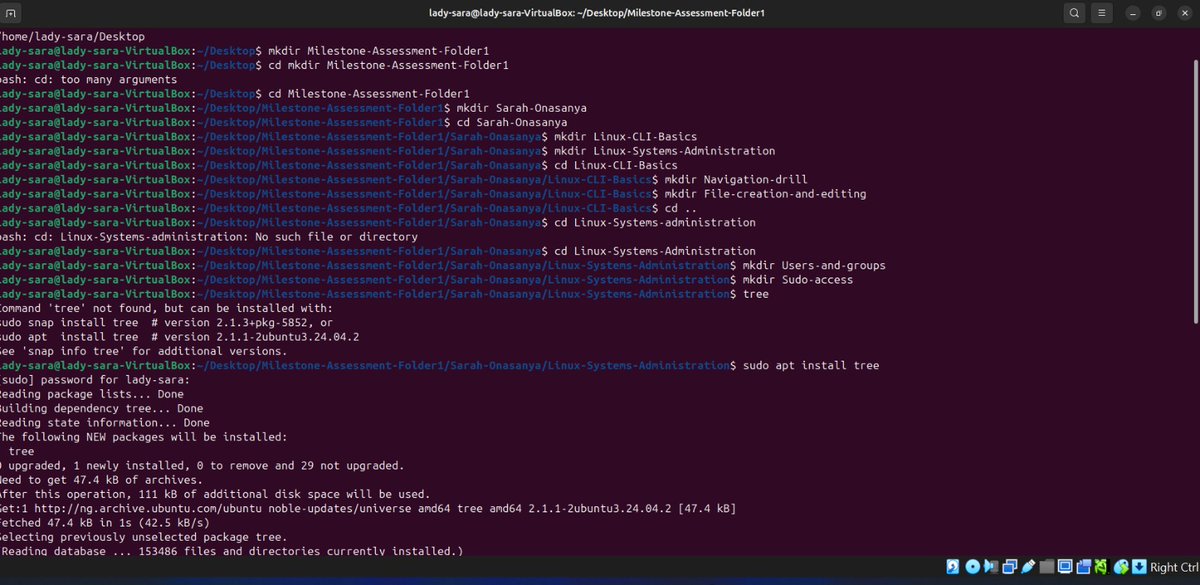
Task: Click the 'Building dependency tree... Done' line
Action: (101, 409)
